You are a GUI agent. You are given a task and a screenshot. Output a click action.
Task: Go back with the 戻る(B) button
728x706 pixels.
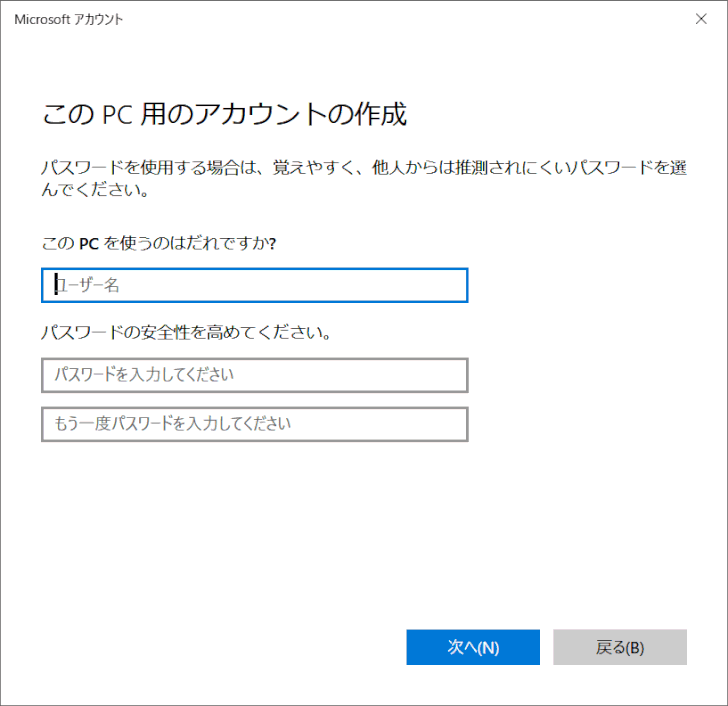click(x=619, y=647)
